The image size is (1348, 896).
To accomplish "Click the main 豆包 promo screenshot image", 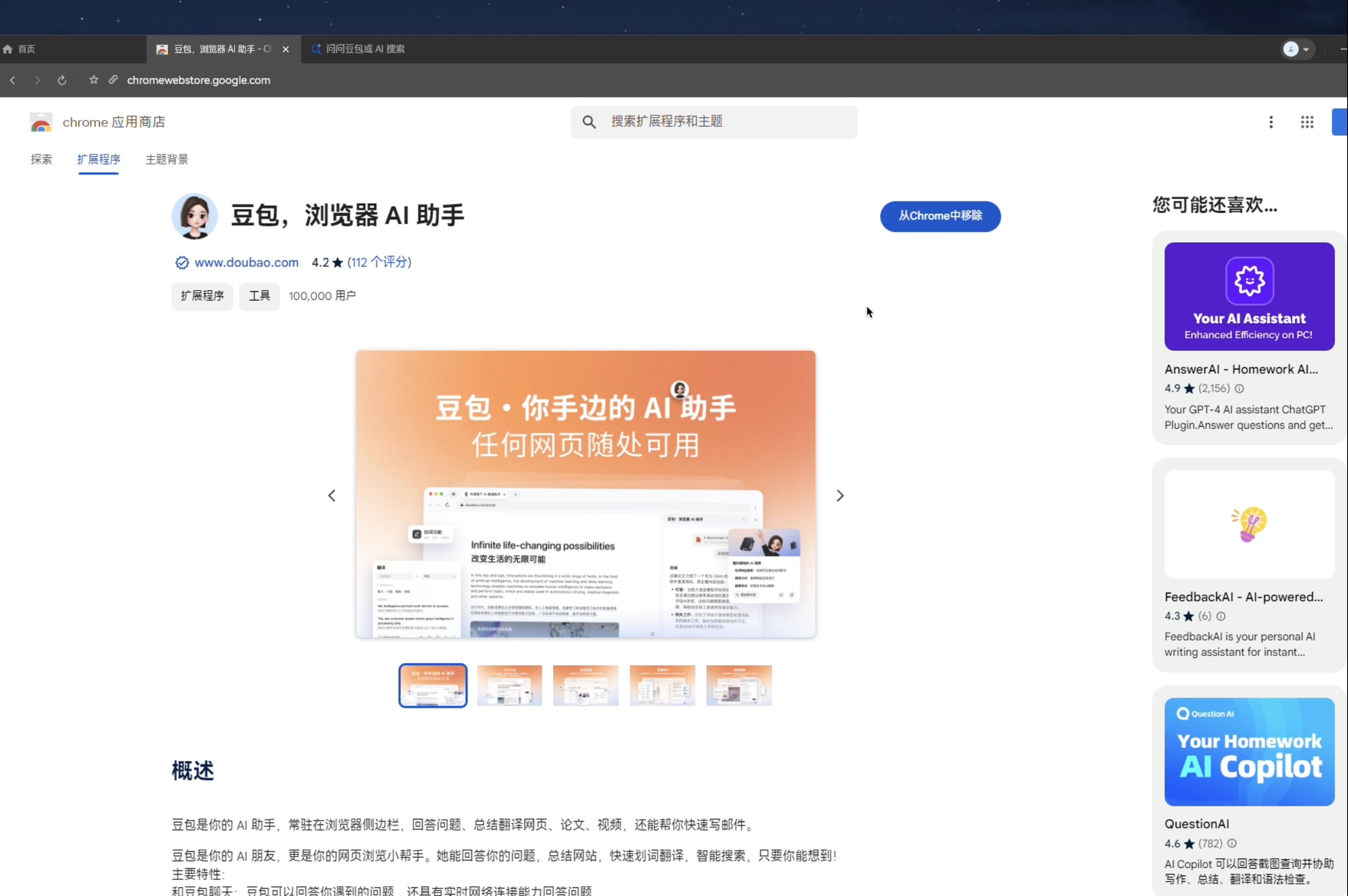I will point(586,494).
